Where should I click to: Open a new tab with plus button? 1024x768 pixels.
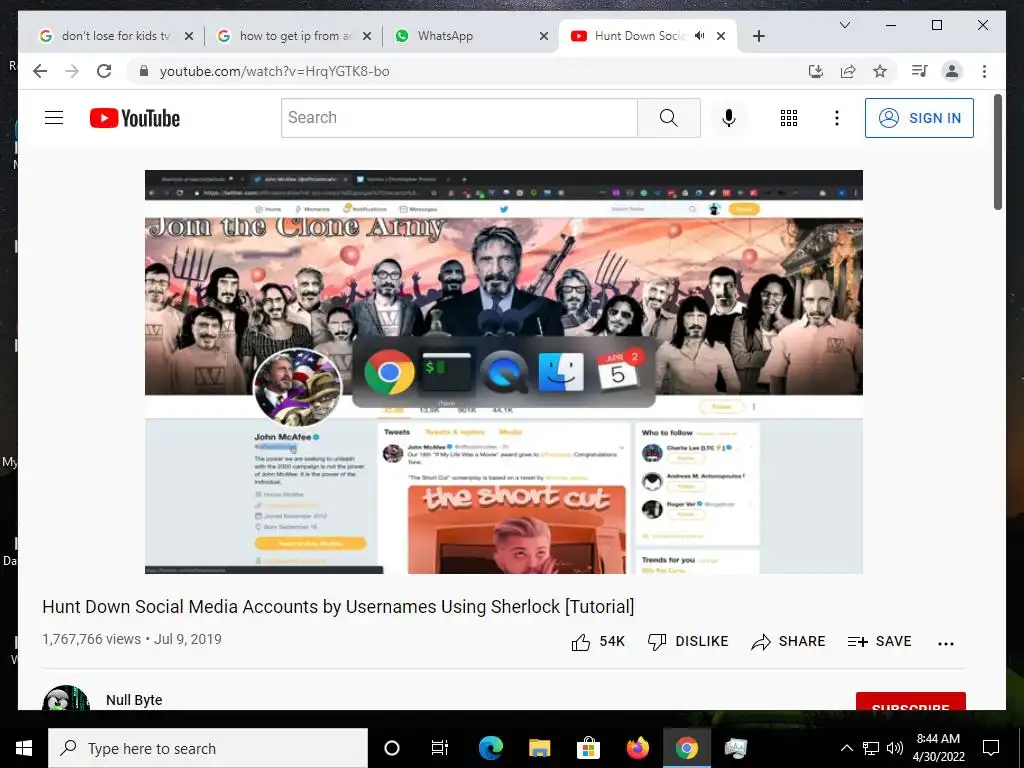pos(758,36)
